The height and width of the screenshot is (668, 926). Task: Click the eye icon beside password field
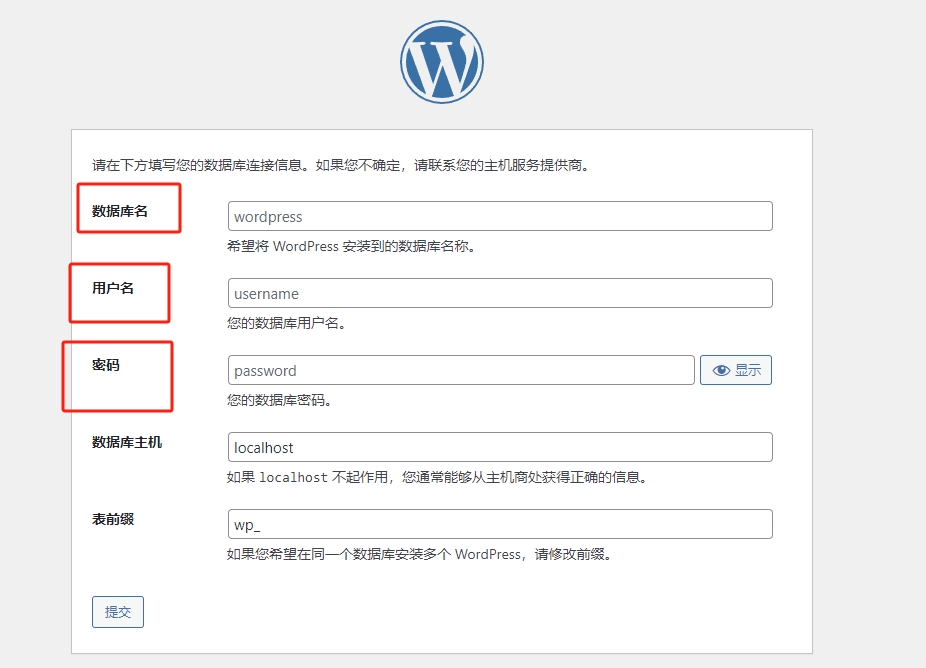pyautogui.click(x=721, y=370)
